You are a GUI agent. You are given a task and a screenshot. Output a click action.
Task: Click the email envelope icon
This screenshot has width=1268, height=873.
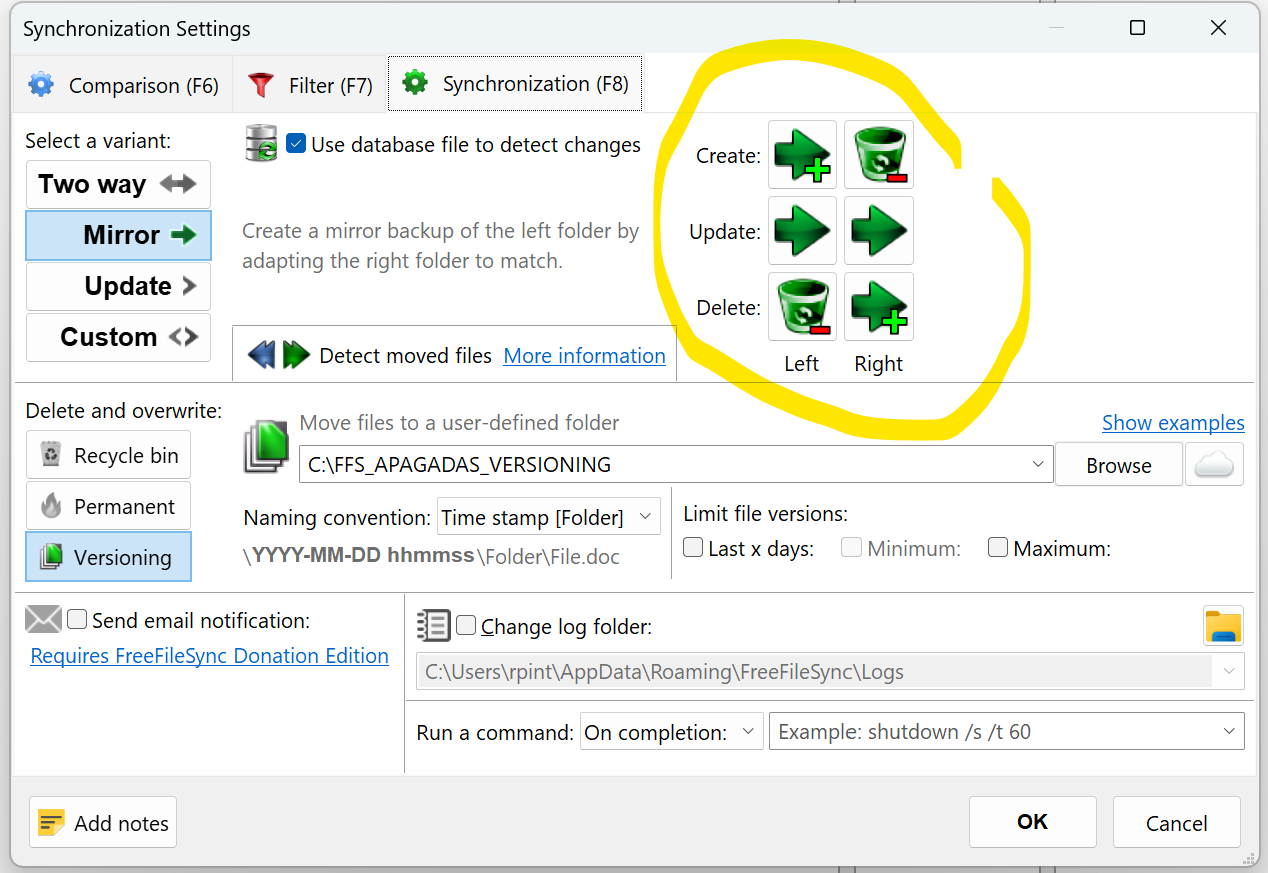click(x=43, y=620)
